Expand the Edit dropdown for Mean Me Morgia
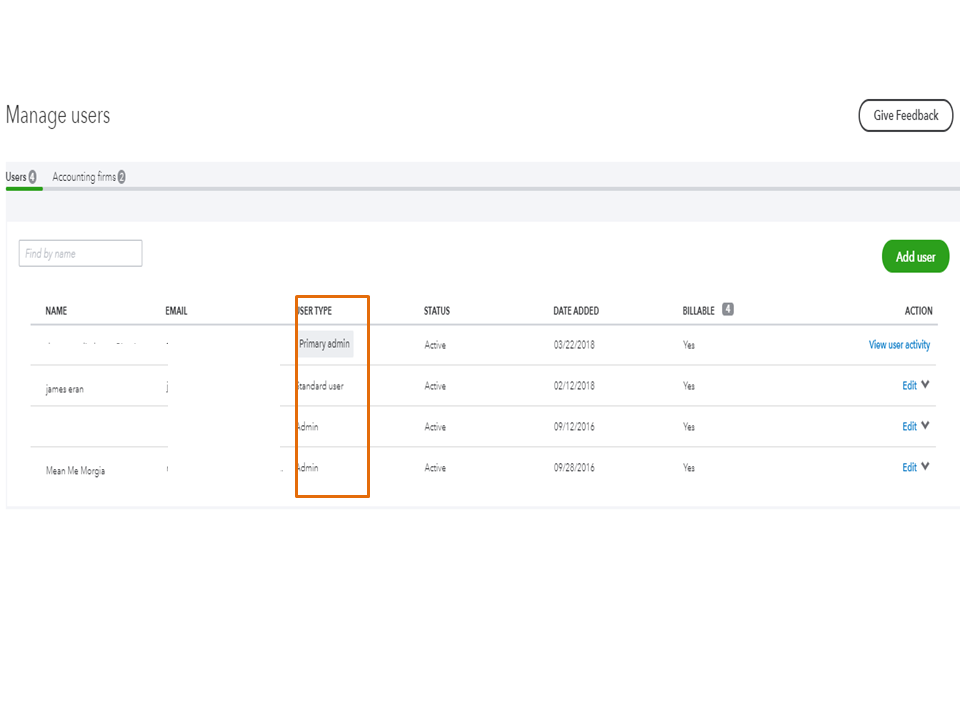This screenshot has width=960, height=720. 925,466
